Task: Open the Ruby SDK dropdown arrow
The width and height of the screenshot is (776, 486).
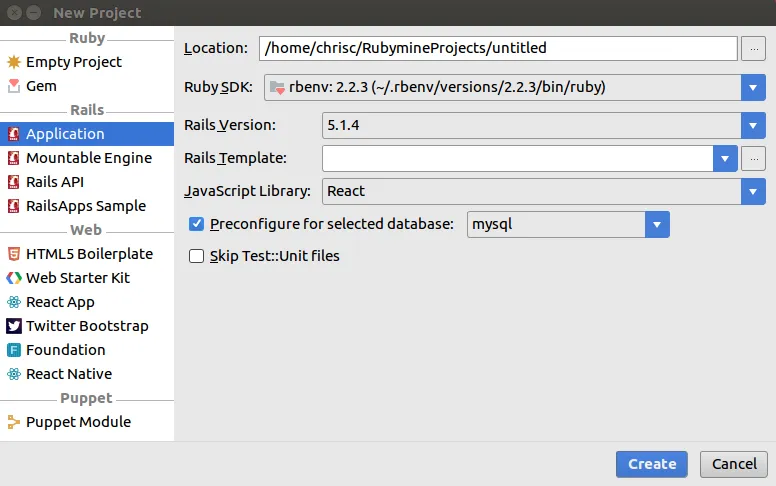Action: click(753, 88)
